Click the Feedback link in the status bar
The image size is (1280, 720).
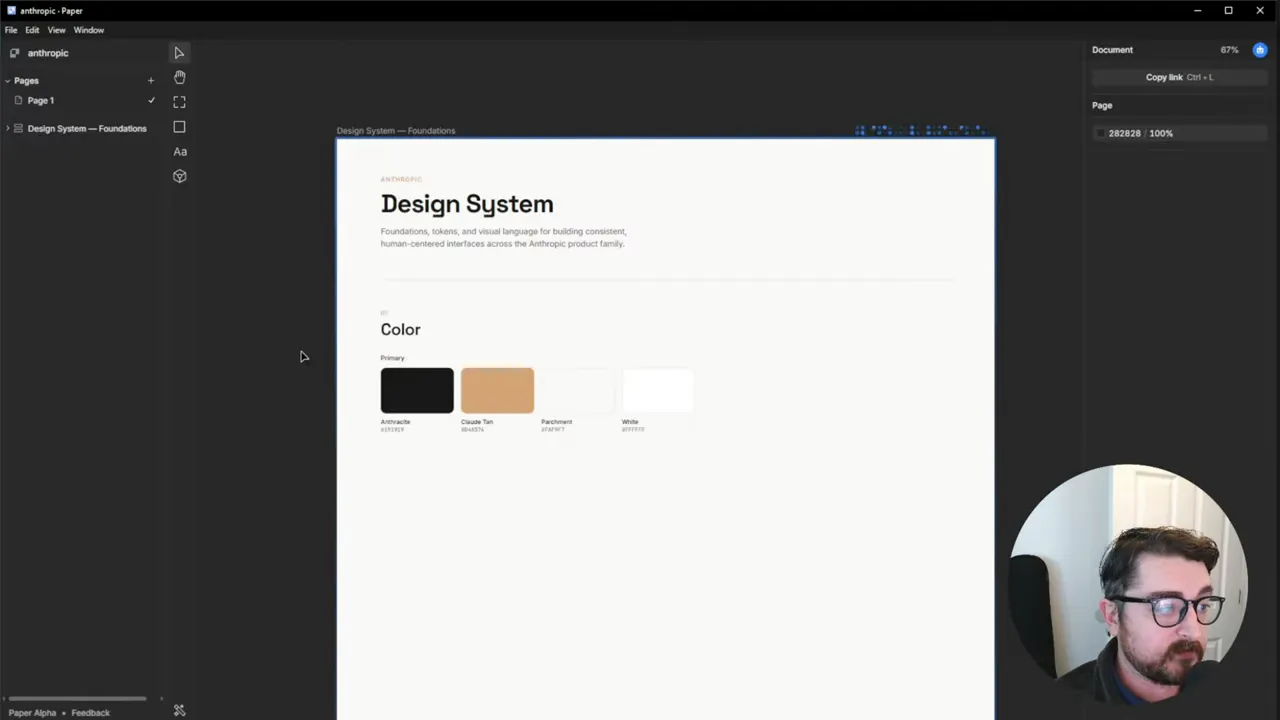(90, 712)
